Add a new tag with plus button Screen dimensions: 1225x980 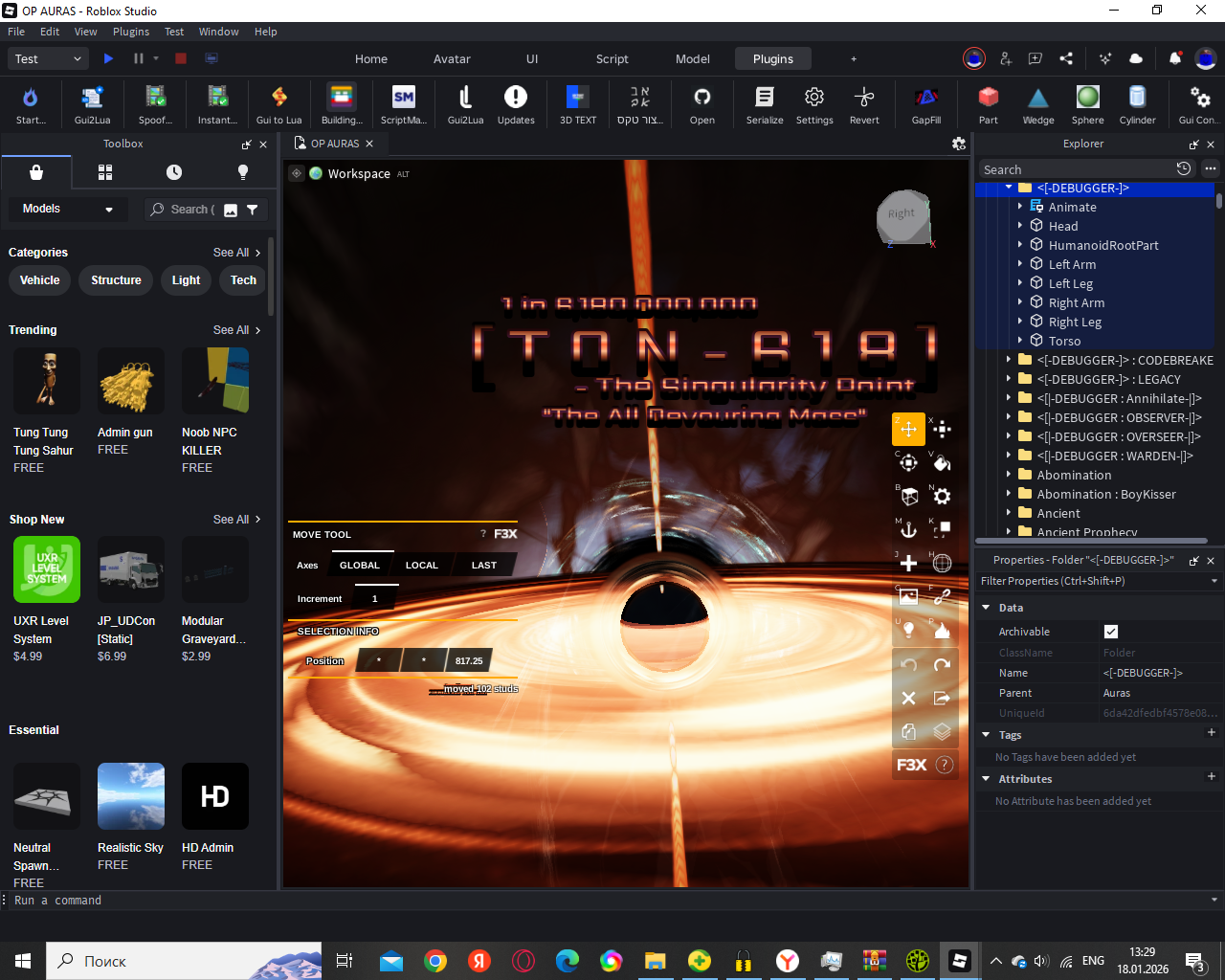pyautogui.click(x=1211, y=733)
